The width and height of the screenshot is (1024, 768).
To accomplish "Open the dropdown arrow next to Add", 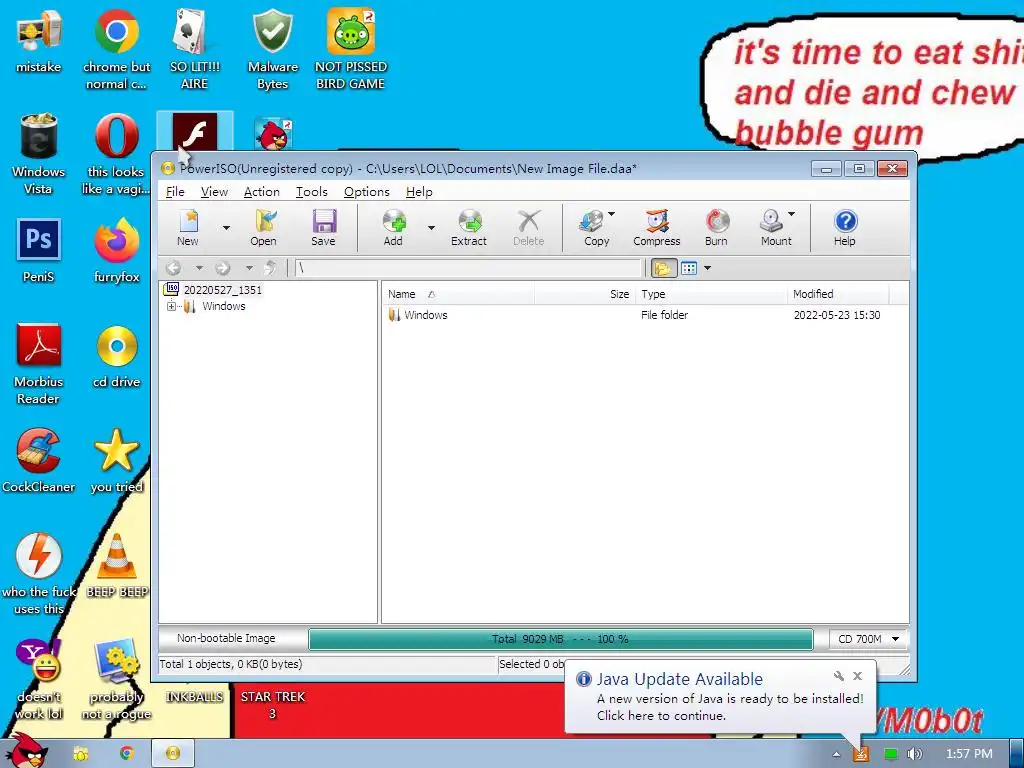I will (431, 228).
